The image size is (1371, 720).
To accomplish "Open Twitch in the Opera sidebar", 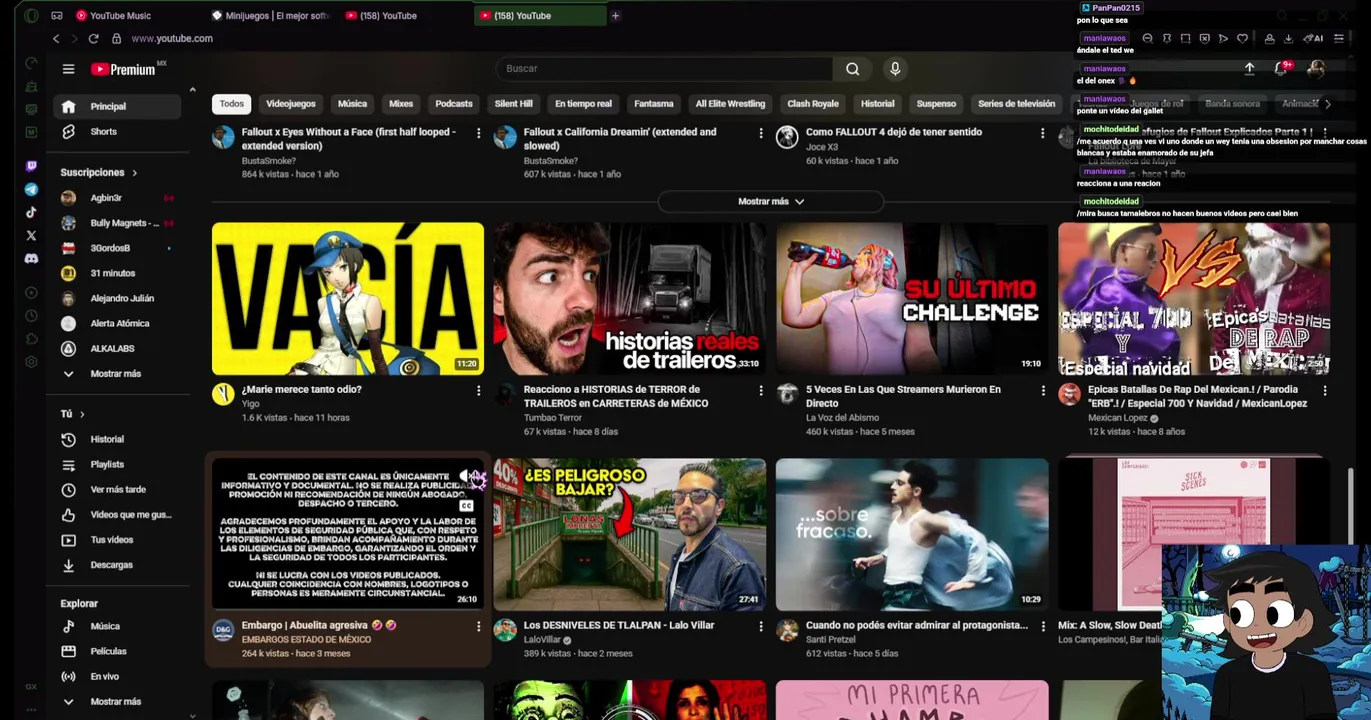I will coord(31,166).
